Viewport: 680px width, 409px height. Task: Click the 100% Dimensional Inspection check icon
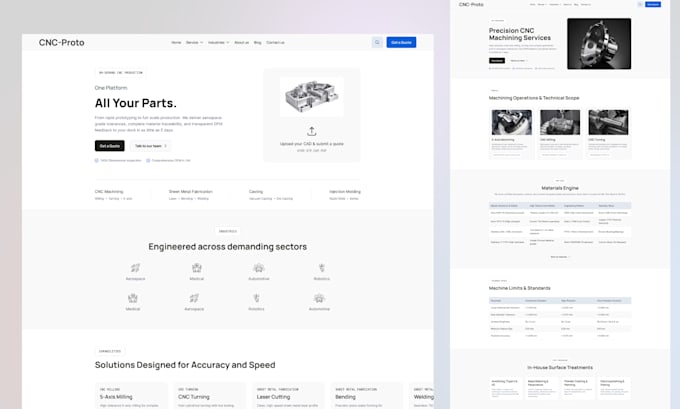pos(97,160)
